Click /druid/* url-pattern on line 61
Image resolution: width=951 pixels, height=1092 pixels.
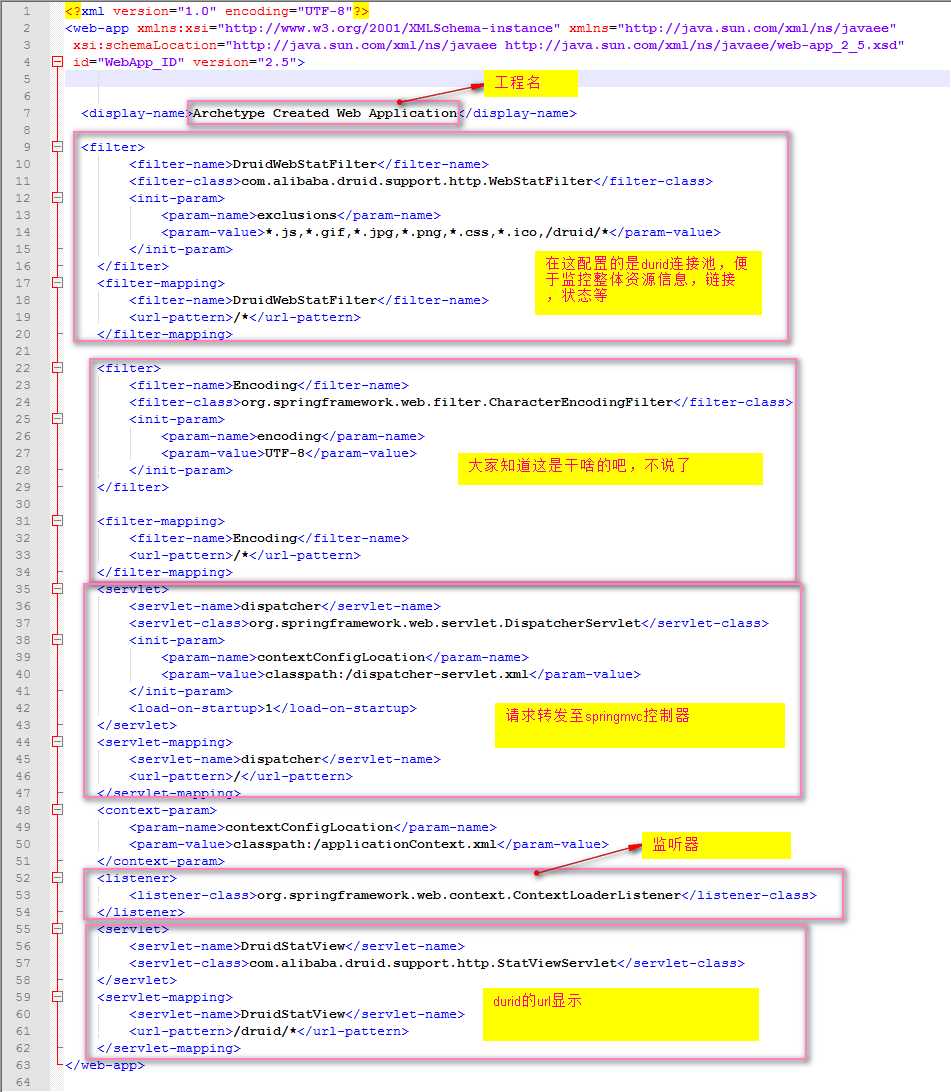pos(265,1031)
